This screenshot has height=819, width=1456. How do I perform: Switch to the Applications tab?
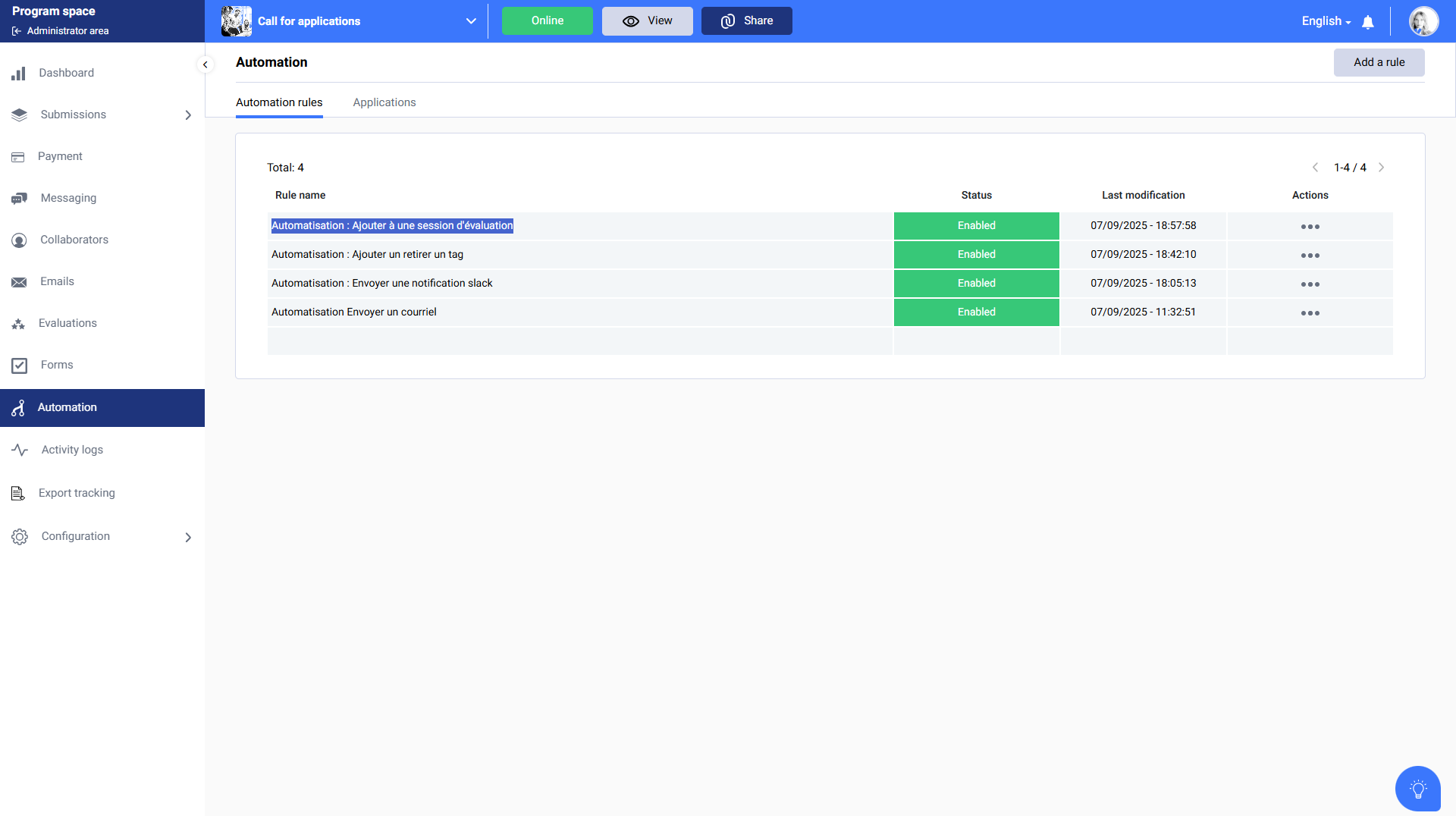[x=384, y=102]
